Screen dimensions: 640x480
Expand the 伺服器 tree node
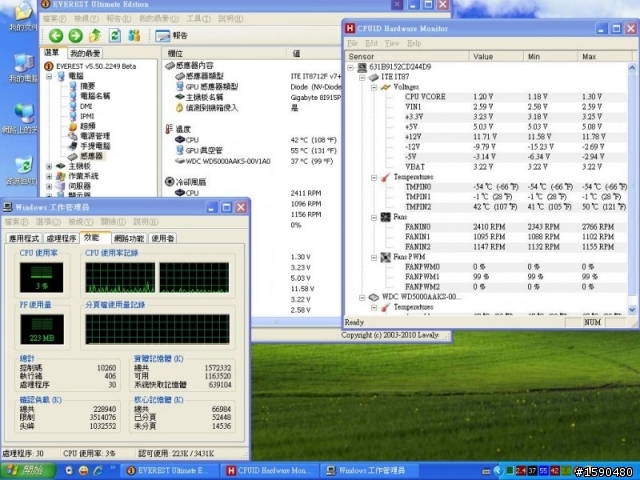[x=49, y=186]
